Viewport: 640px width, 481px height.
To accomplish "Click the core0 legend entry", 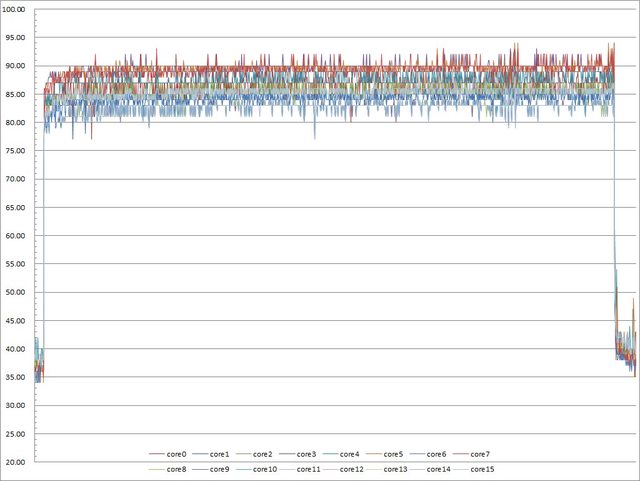I will coord(178,454).
